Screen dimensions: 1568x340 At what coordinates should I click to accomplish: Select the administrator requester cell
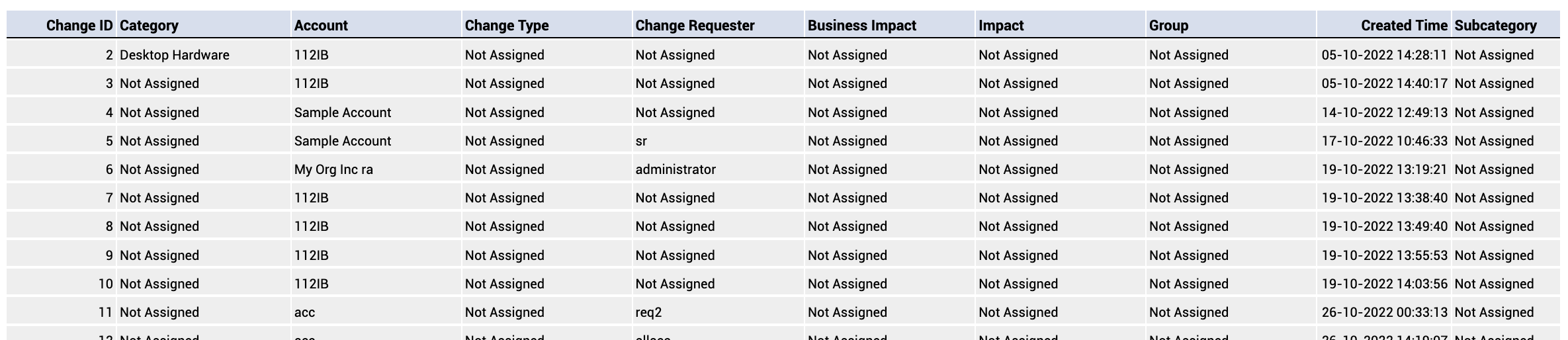tap(675, 169)
